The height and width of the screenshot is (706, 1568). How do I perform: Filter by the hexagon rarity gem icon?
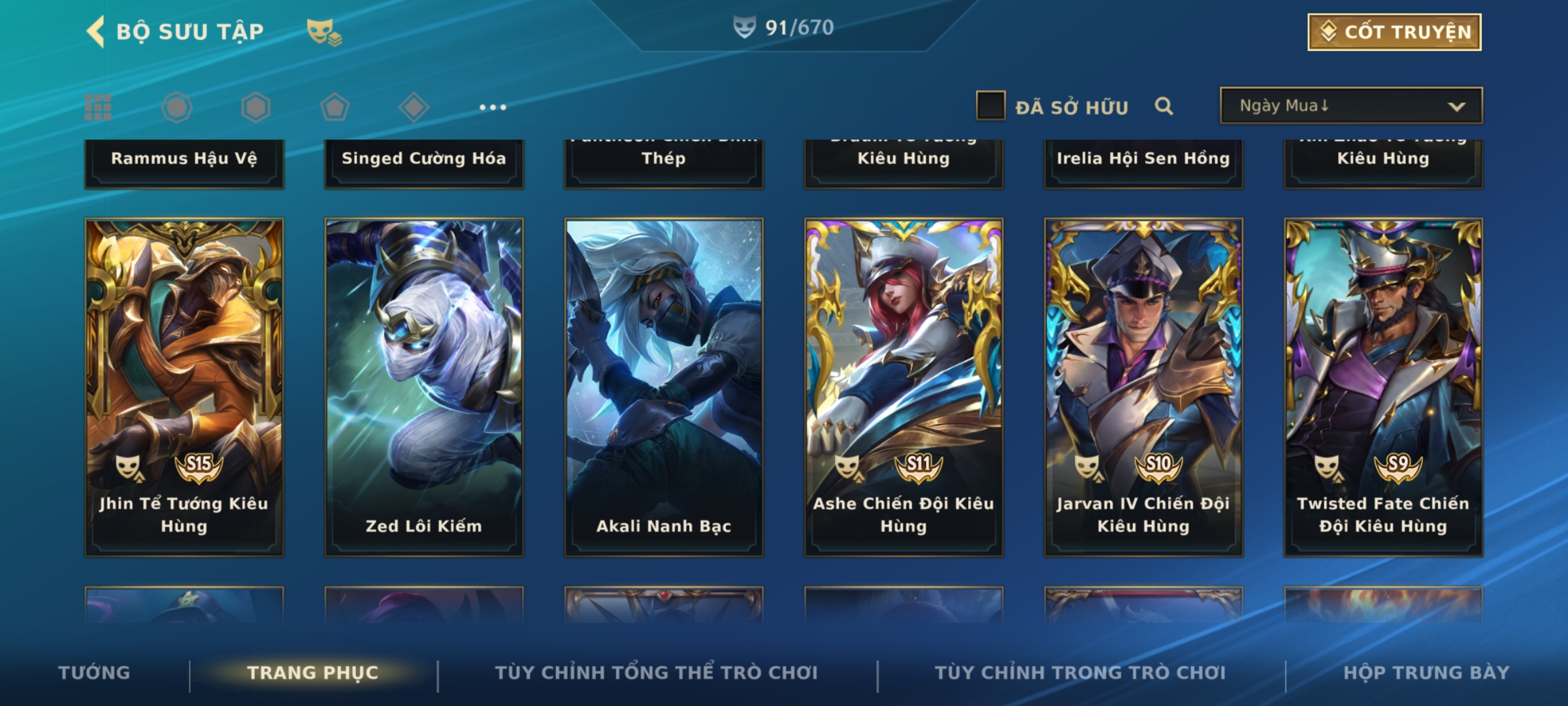tap(255, 107)
